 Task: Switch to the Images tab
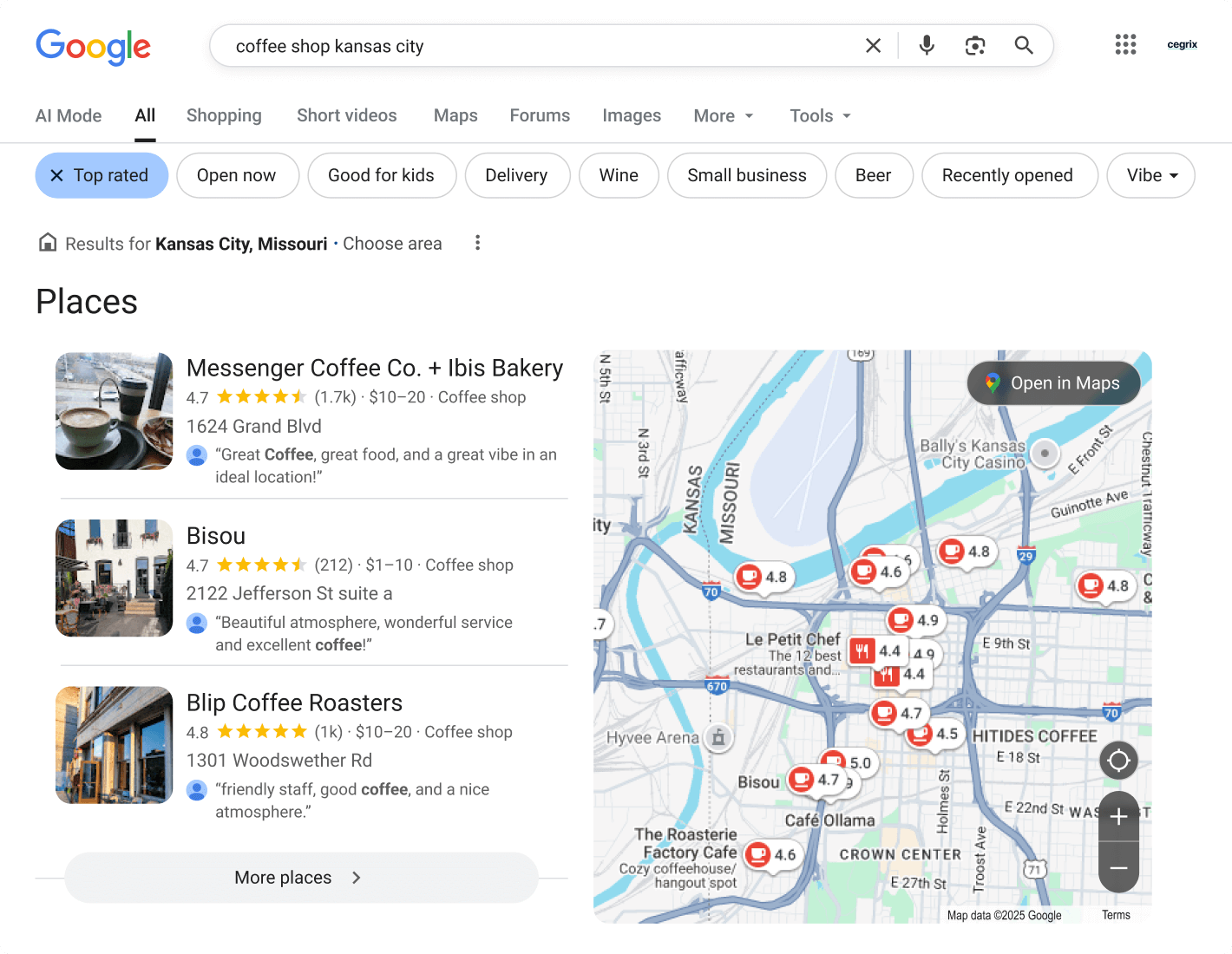(632, 115)
